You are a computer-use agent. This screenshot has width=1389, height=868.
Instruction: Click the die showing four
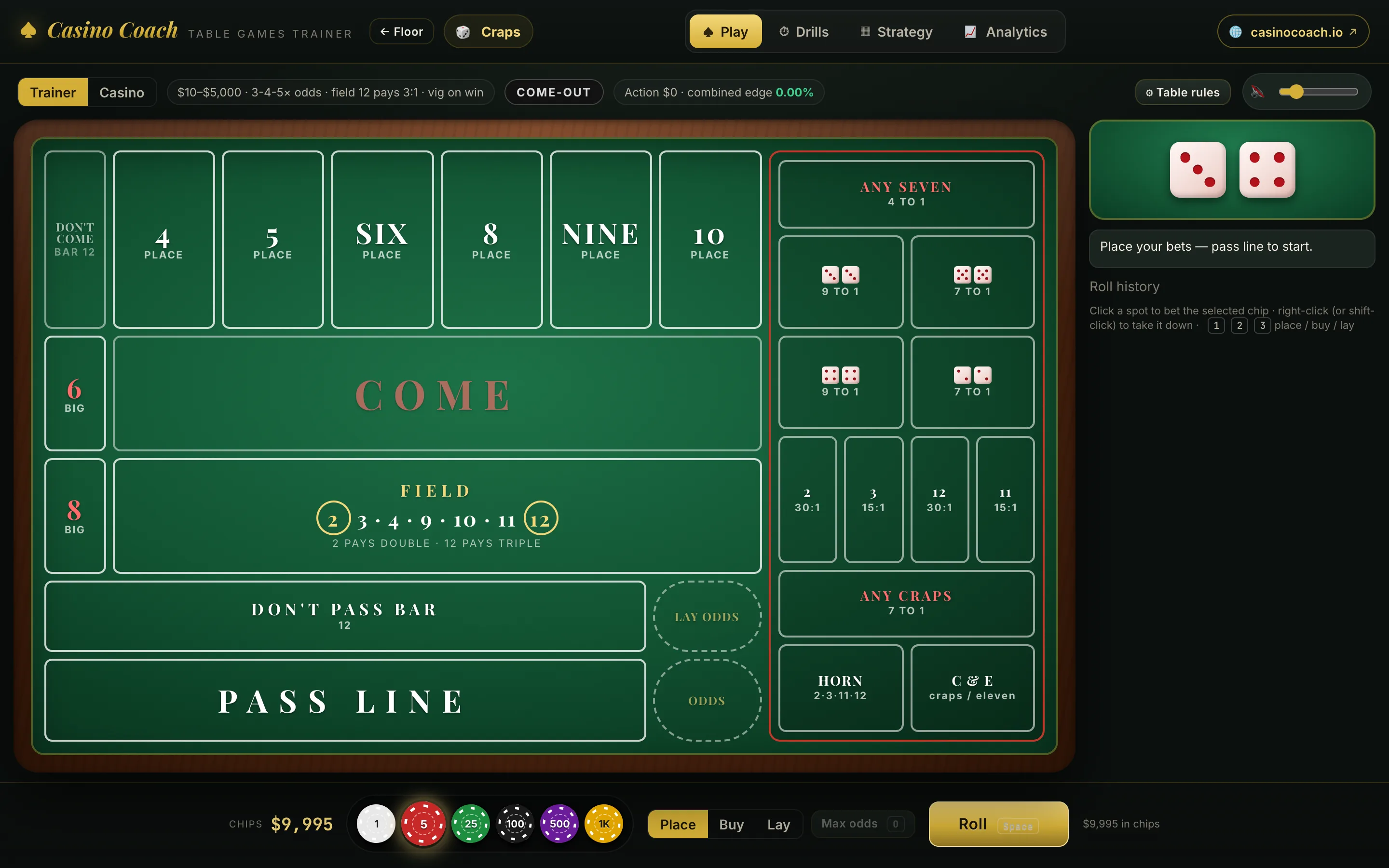pyautogui.click(x=1267, y=169)
